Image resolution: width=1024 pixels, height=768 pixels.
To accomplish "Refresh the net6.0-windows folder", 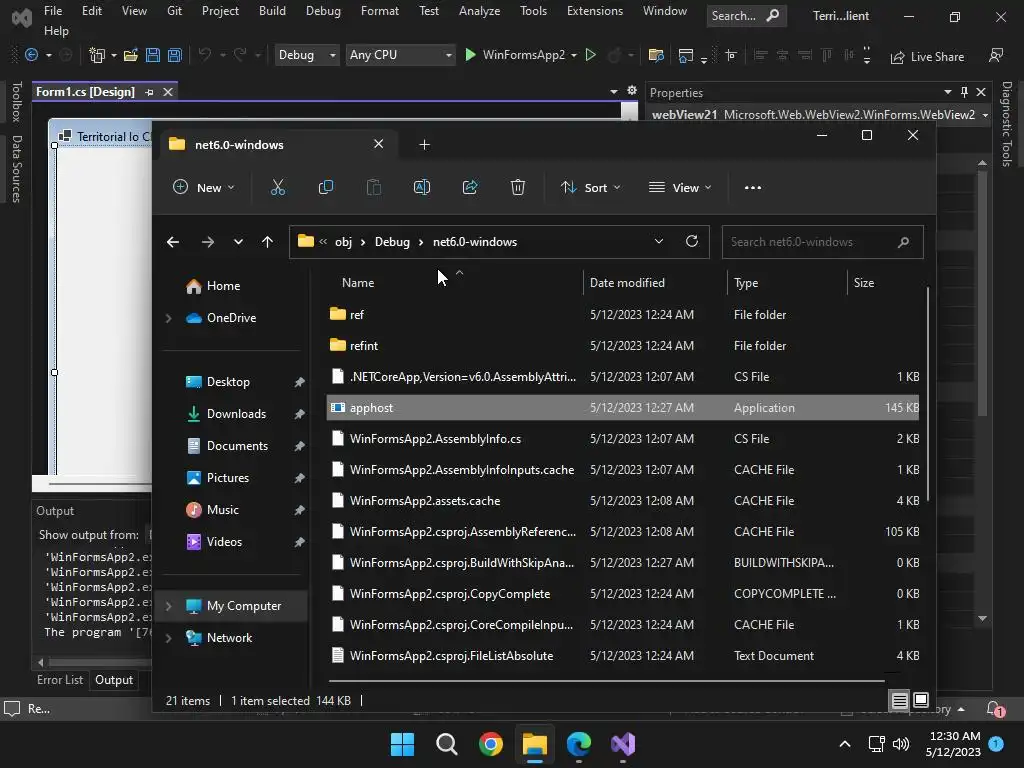I will tap(692, 242).
